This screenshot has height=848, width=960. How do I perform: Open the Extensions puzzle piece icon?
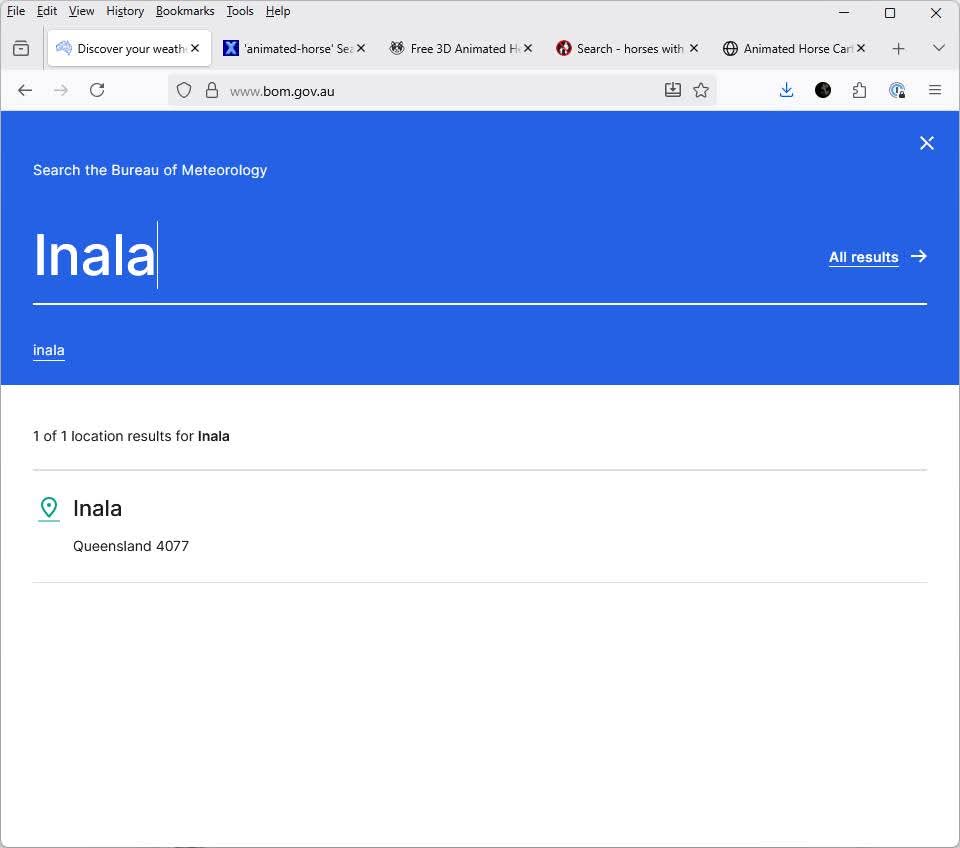(x=859, y=90)
